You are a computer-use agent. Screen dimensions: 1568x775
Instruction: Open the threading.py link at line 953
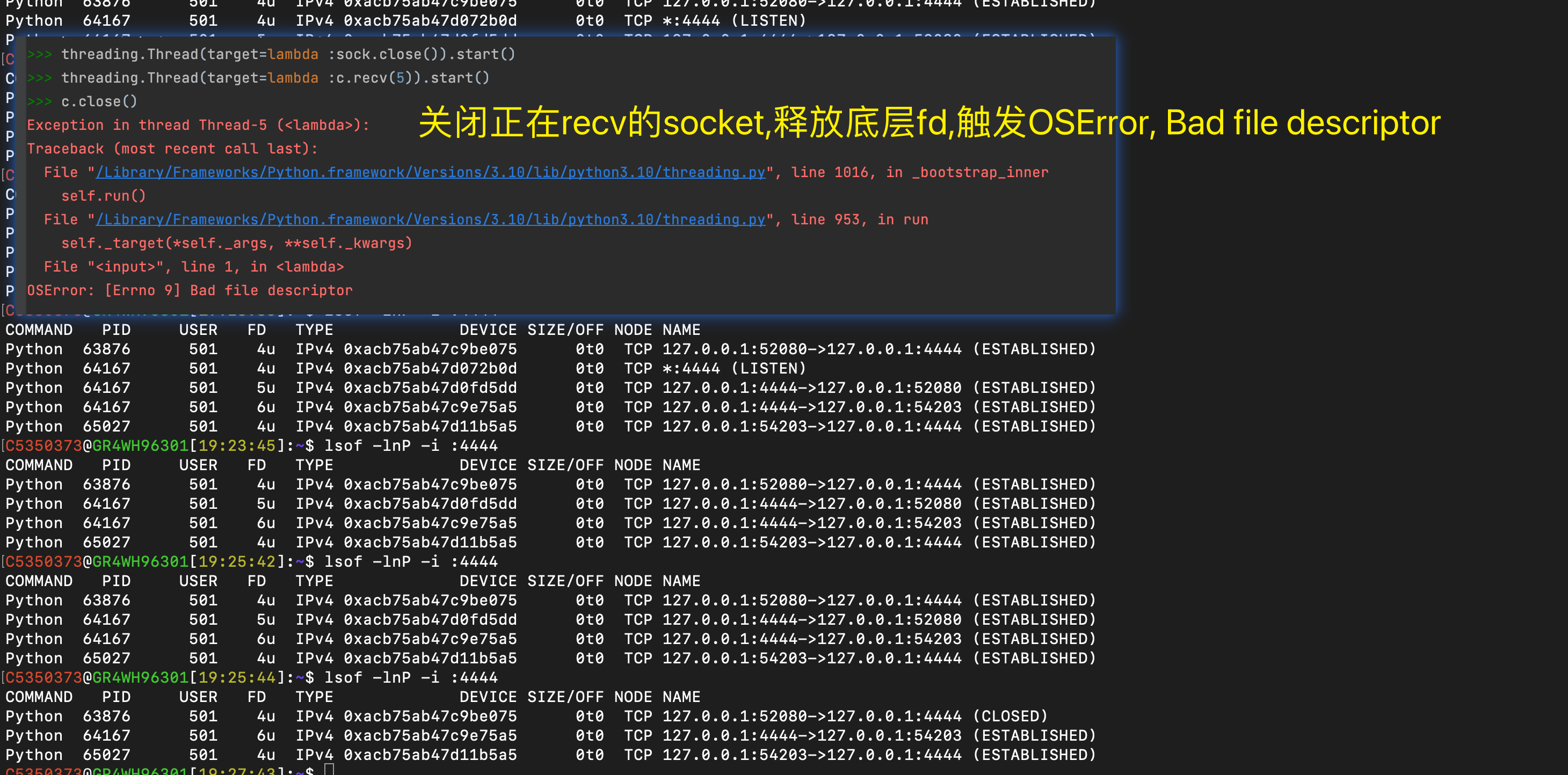(x=430, y=220)
